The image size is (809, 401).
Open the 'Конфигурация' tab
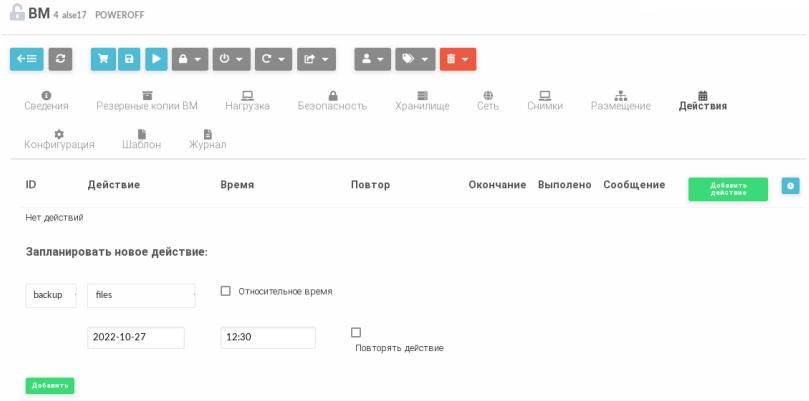click(x=59, y=138)
